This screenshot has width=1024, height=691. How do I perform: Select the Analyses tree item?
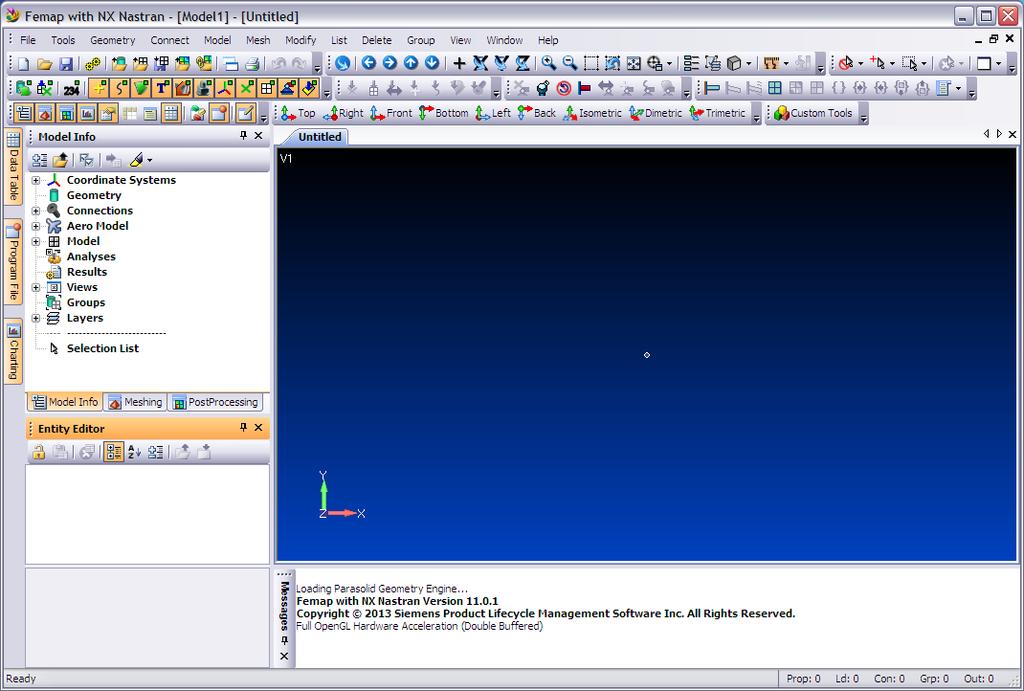click(91, 257)
